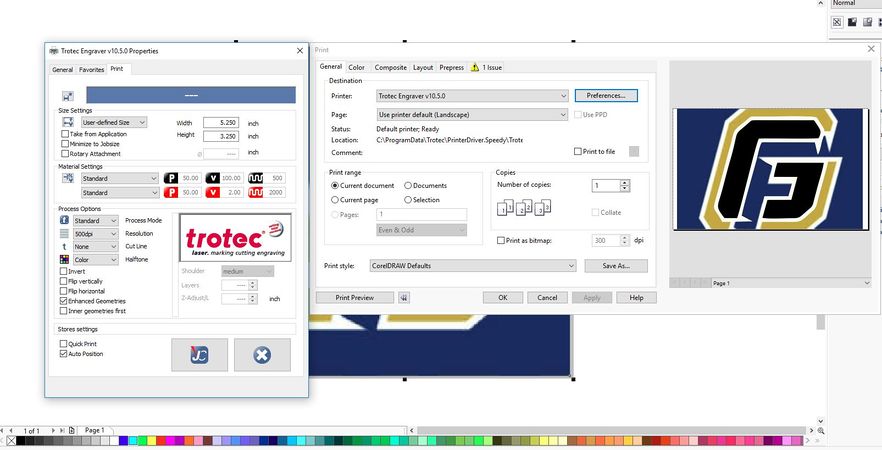Click the JobControl send button icon
This screenshot has height=450, width=882.
[199, 355]
